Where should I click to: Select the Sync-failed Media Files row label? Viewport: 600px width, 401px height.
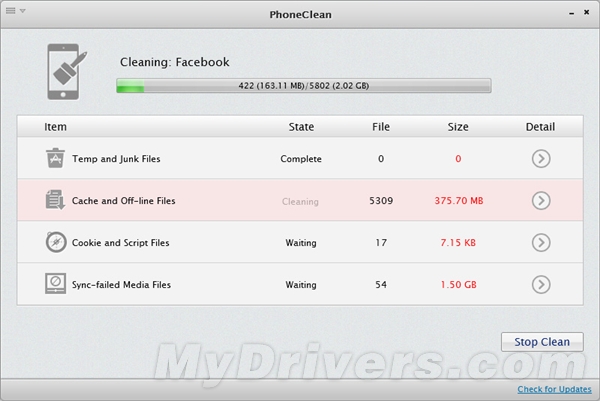(x=121, y=285)
